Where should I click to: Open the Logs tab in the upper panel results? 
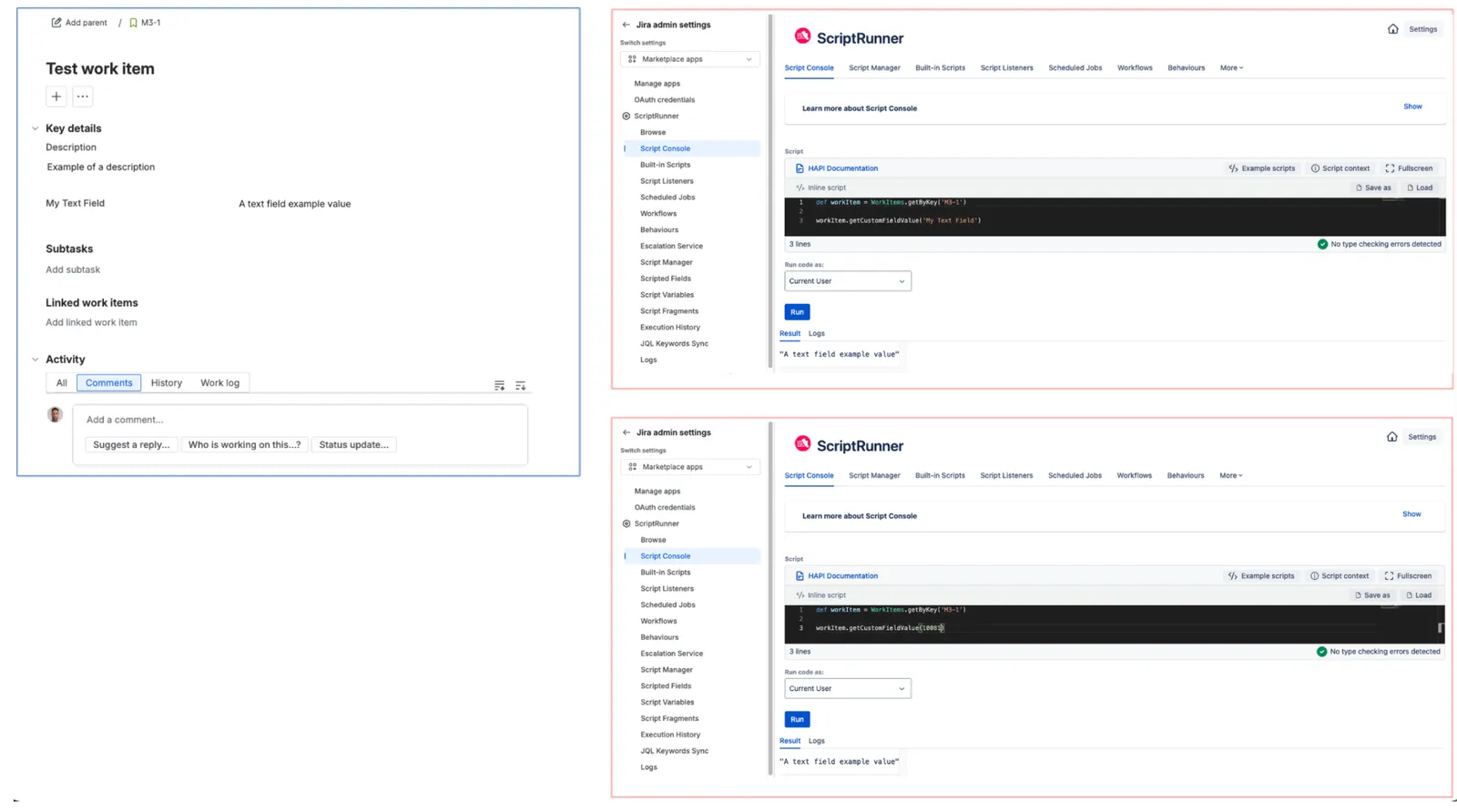click(816, 334)
